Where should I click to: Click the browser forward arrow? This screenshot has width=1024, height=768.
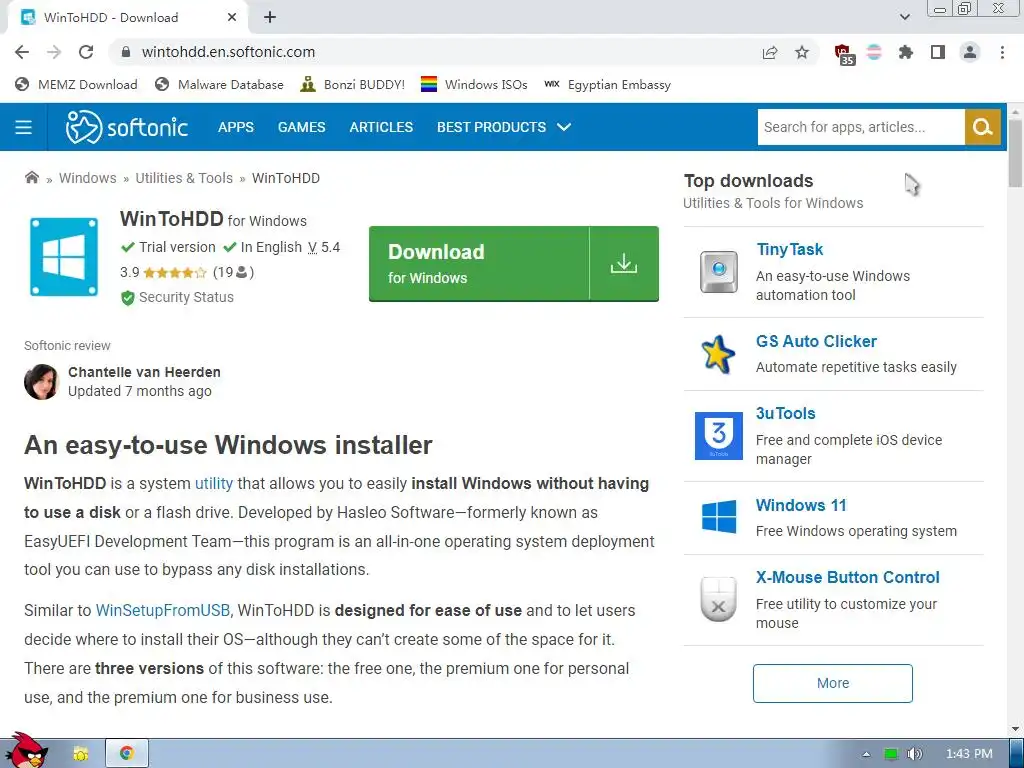click(x=54, y=52)
